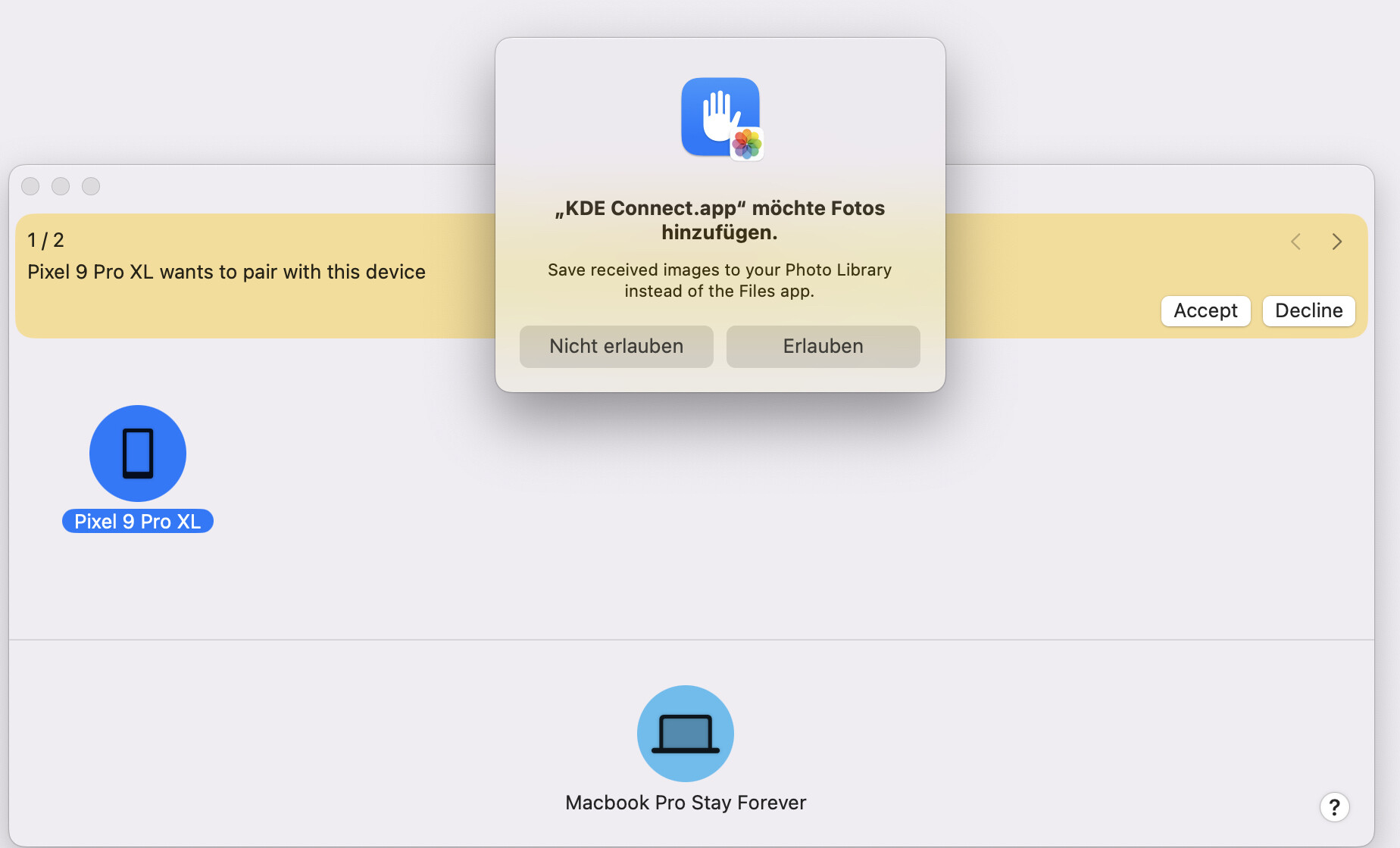The height and width of the screenshot is (848, 1400).
Task: Zoom the KDE Connect window
Action: point(91,186)
